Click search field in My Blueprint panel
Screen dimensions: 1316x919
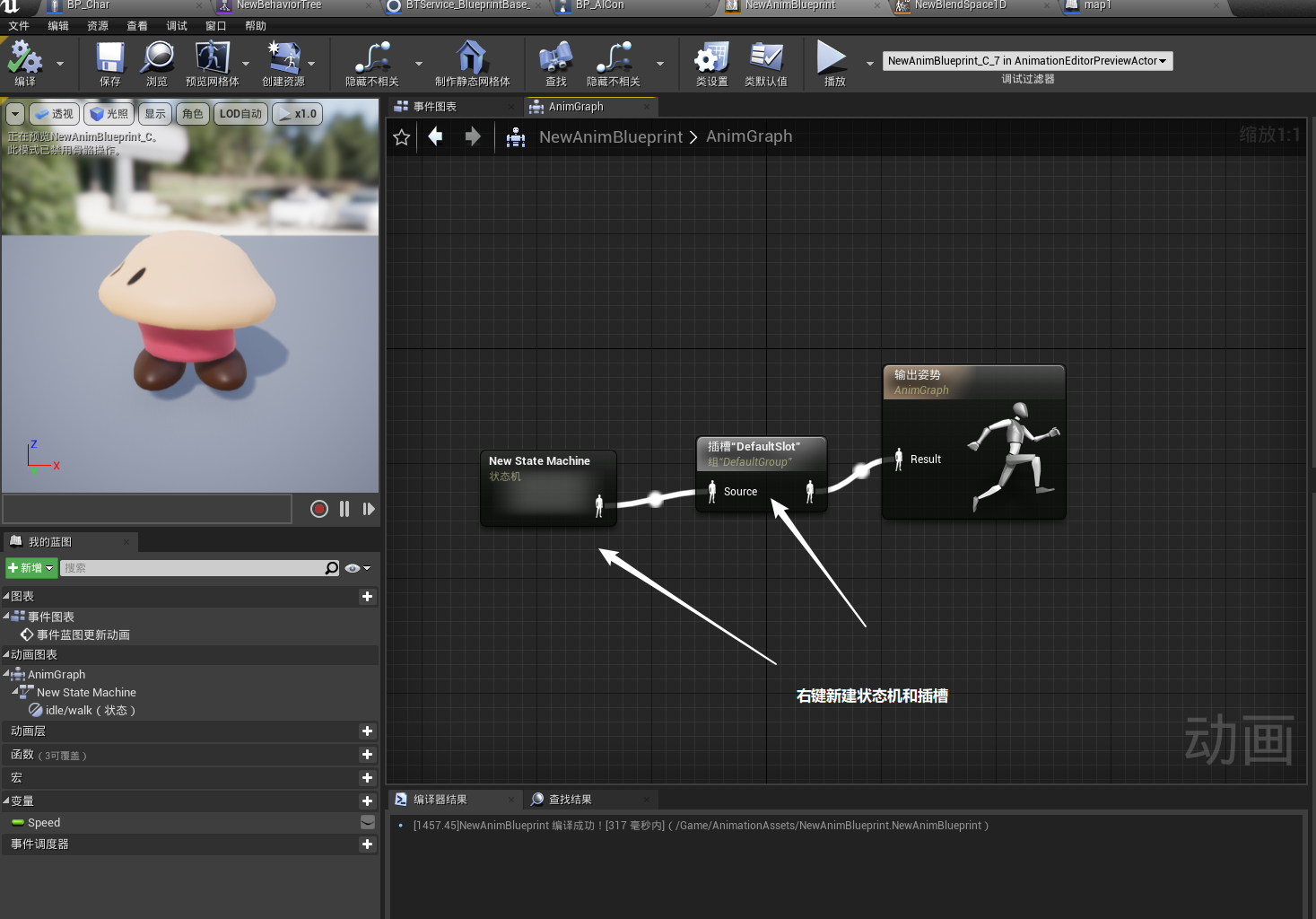point(193,568)
